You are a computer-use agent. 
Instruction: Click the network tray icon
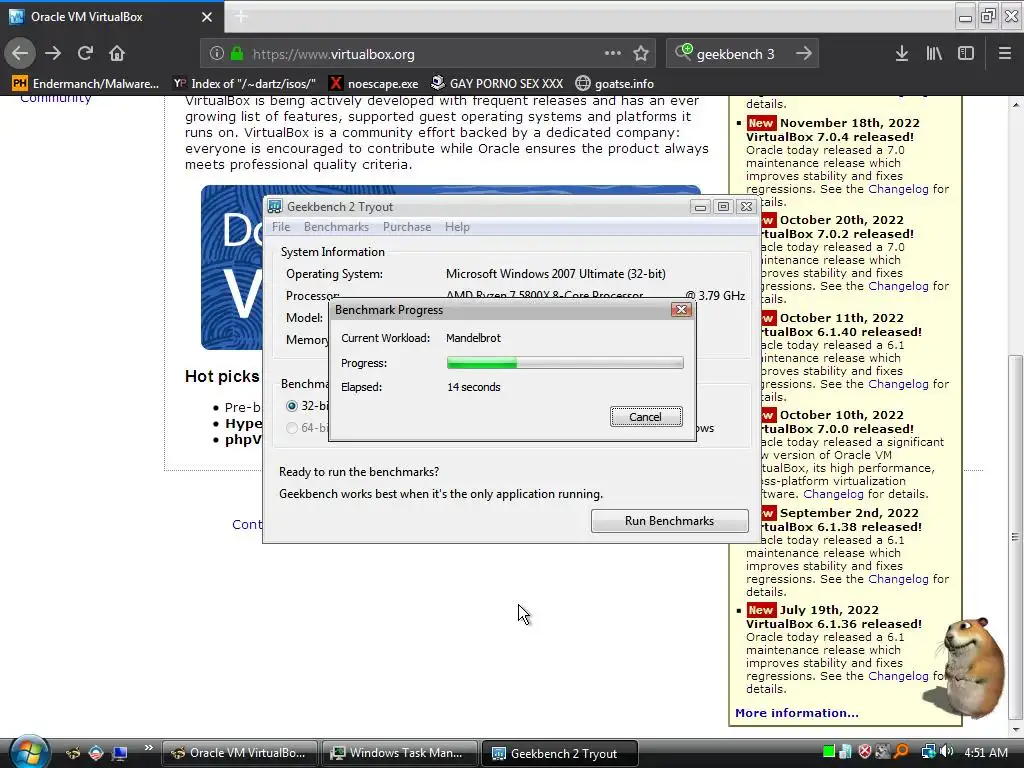click(927, 752)
